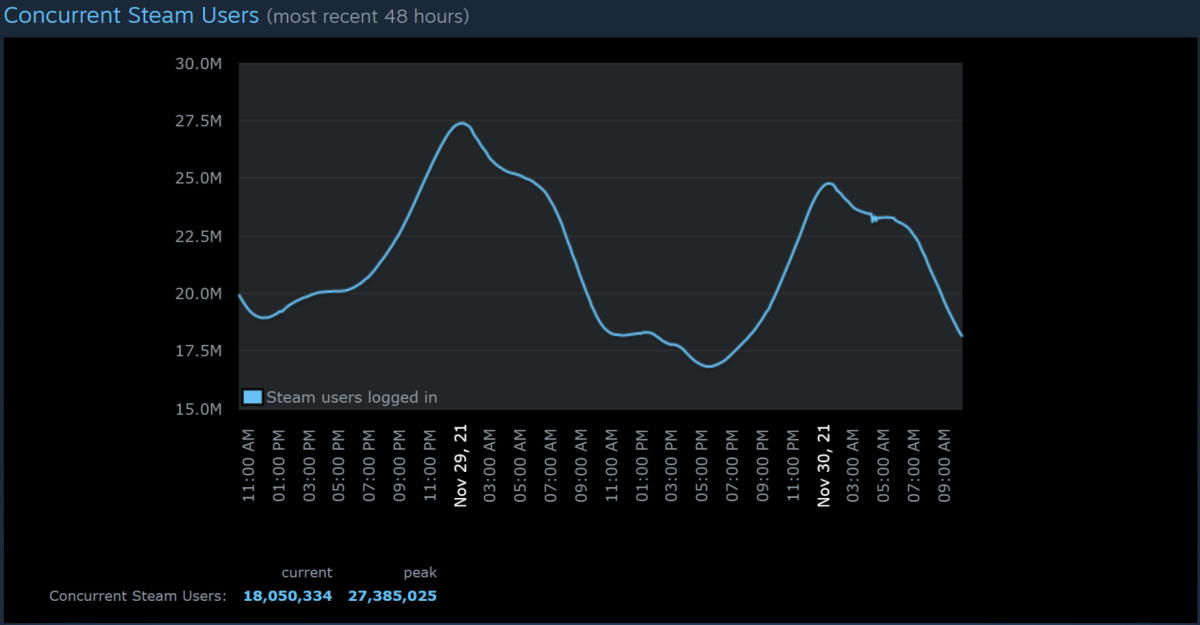Viewport: 1200px width, 625px height.
Task: Click the most recent 48 hours subtitle
Action: (368, 17)
